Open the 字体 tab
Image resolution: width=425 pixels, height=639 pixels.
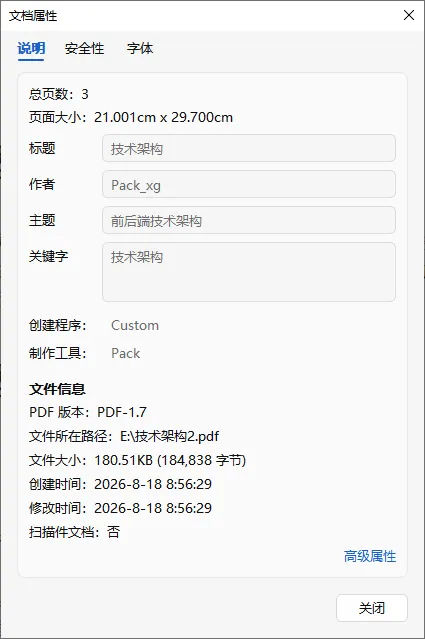140,48
